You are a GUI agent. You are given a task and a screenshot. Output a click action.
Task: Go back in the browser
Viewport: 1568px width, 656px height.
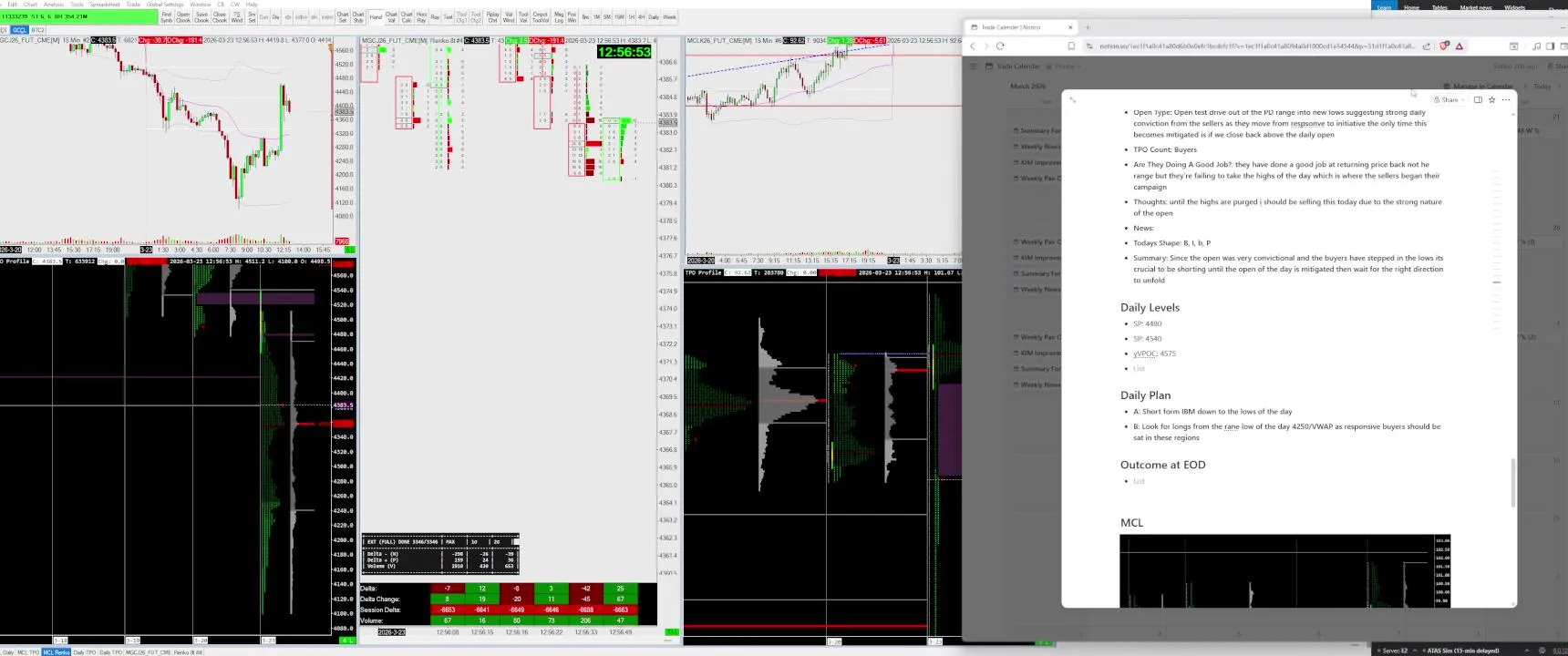973,46
